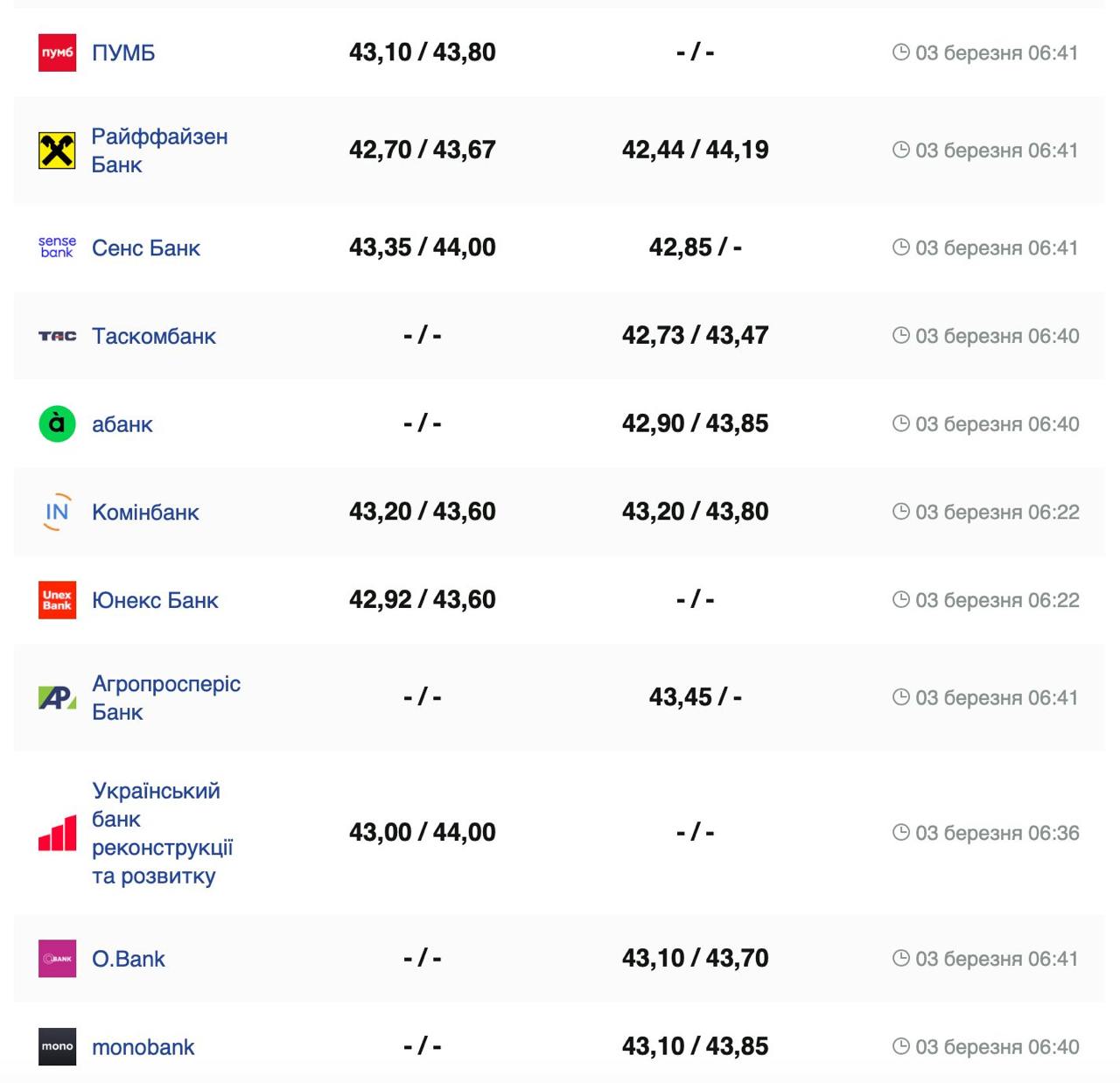Viewport: 1120px width, 1083px height.
Task: Open Український банк реконструкції та розвитку link
Action: (x=162, y=833)
